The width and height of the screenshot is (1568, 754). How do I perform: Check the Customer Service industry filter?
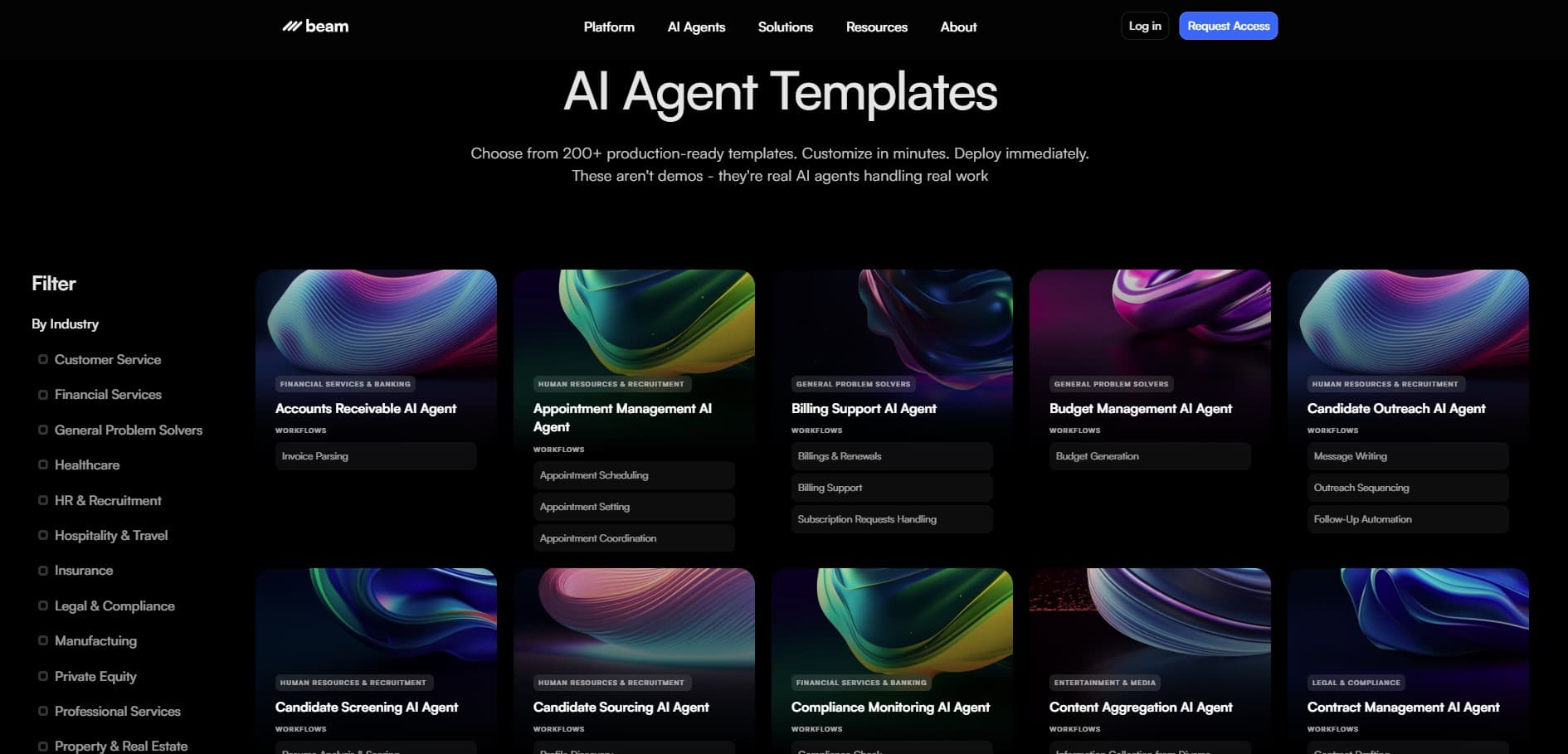pyautogui.click(x=42, y=359)
